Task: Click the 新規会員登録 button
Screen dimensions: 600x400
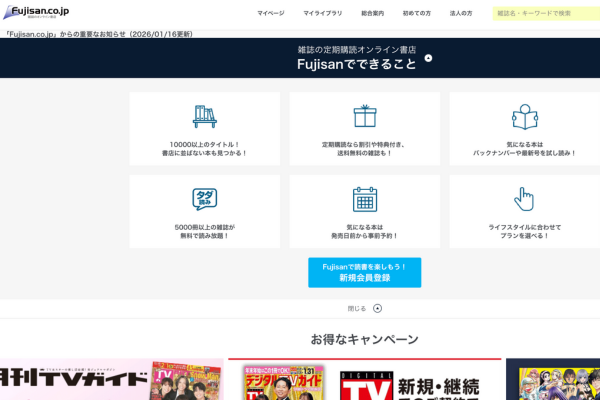Action: 365,273
